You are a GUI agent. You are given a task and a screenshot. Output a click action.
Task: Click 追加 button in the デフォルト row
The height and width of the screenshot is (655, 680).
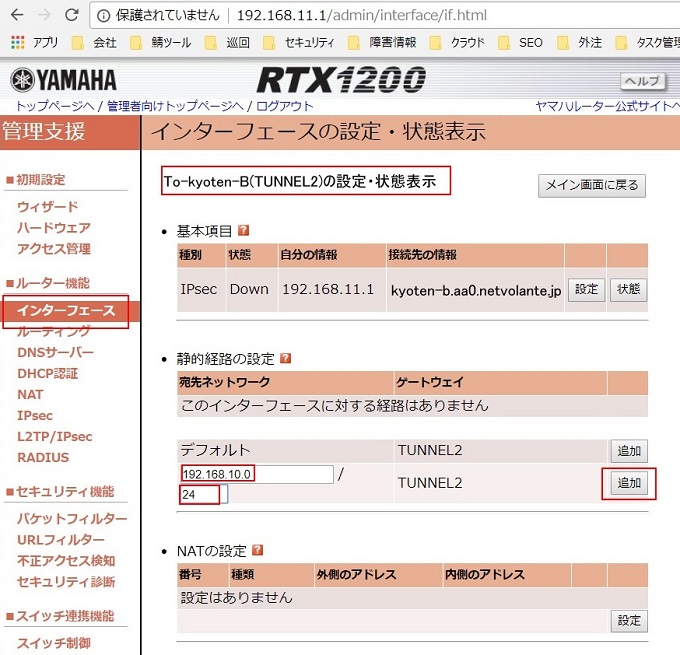pos(629,451)
